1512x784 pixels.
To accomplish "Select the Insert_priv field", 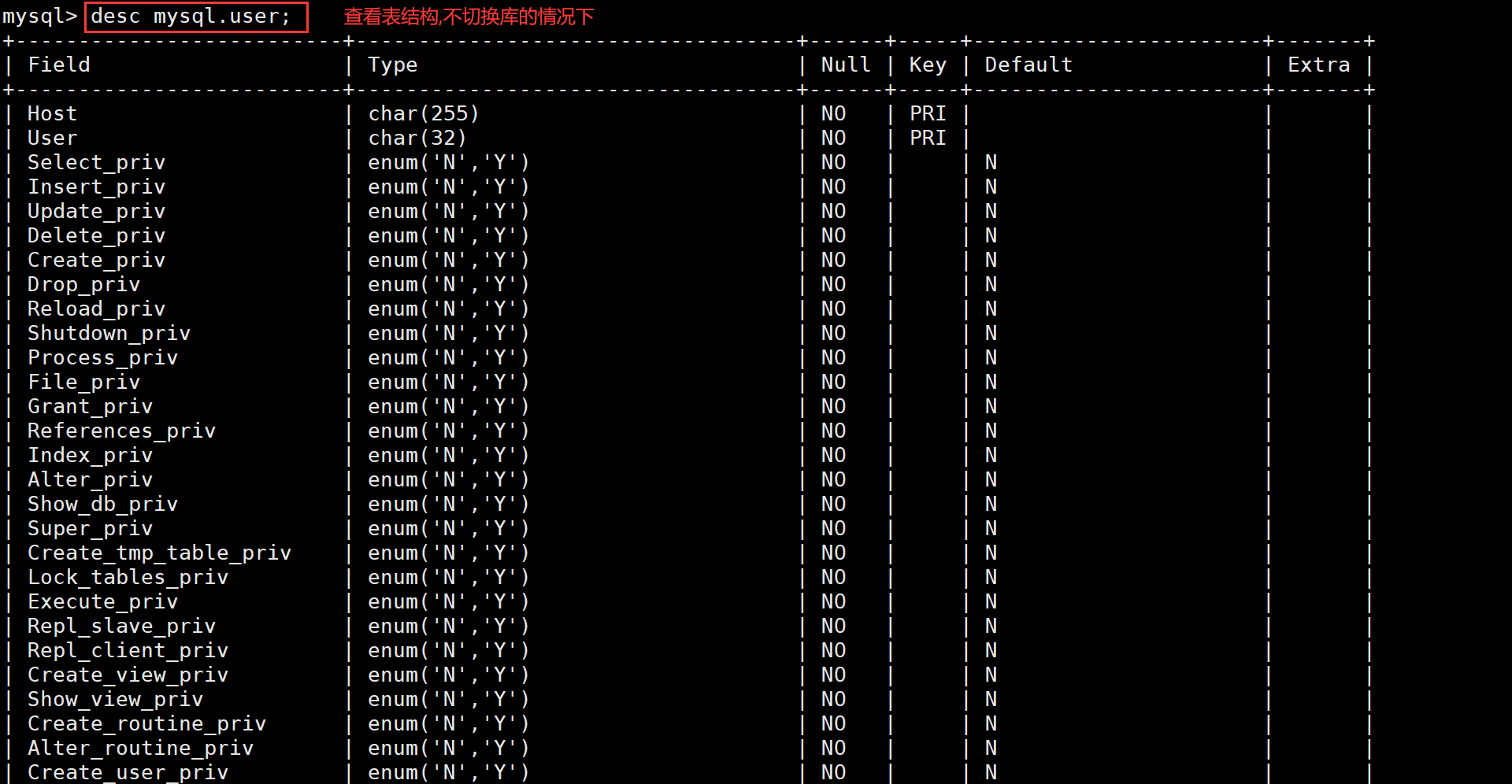I will (x=97, y=187).
